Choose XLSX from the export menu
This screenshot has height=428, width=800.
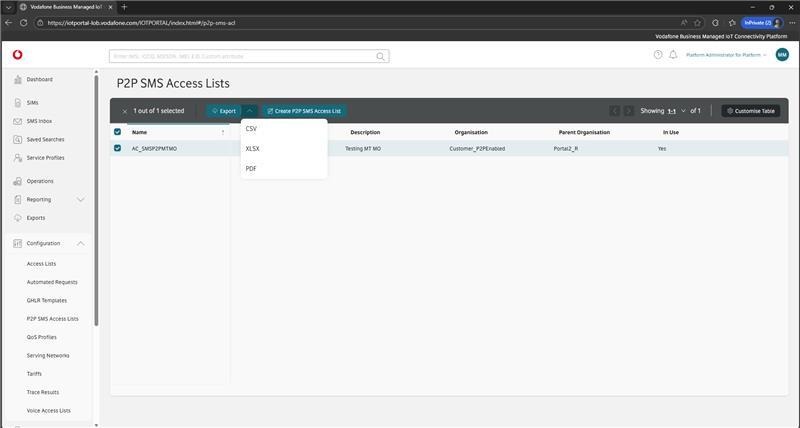point(252,148)
